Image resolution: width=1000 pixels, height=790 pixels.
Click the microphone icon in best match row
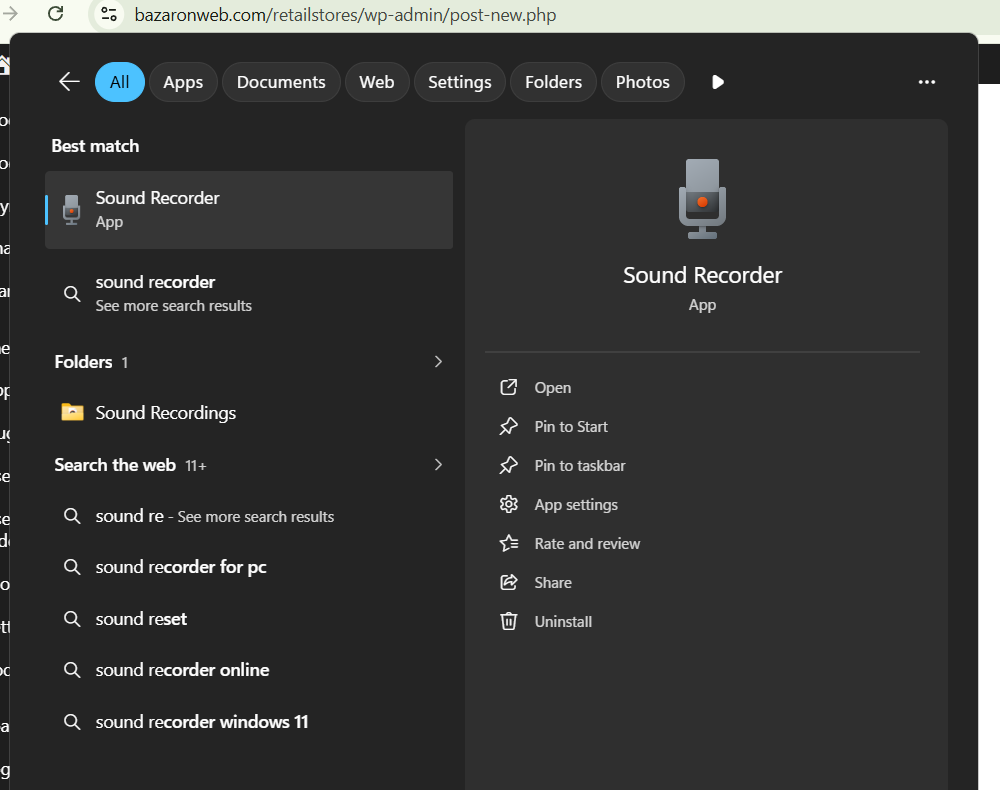click(x=71, y=210)
